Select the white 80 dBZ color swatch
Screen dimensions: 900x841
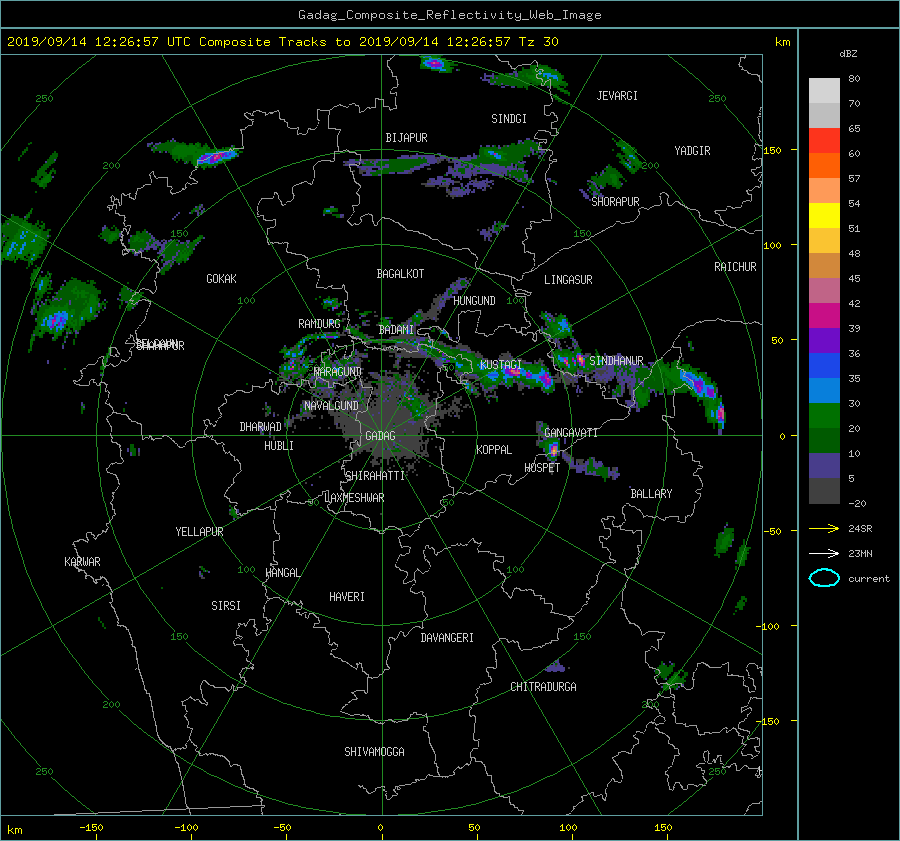coord(824,90)
